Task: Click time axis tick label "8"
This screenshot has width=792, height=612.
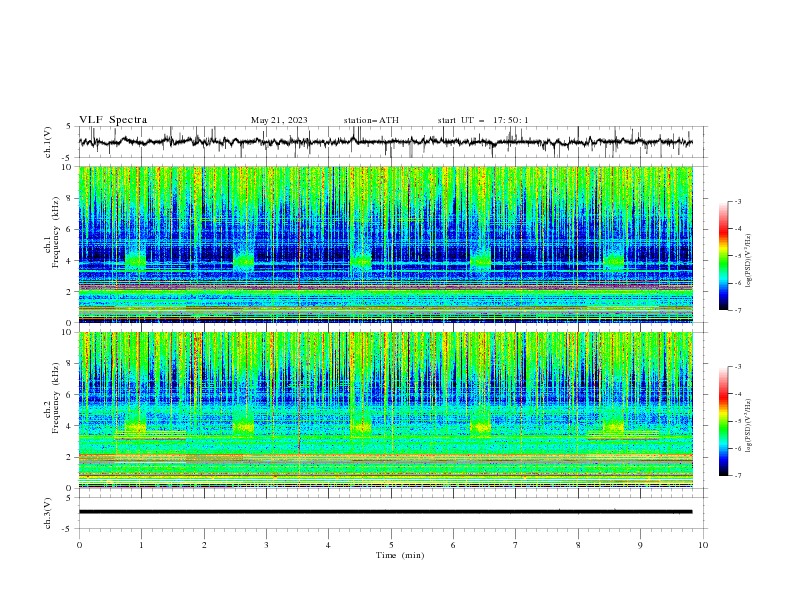Action: [578, 545]
